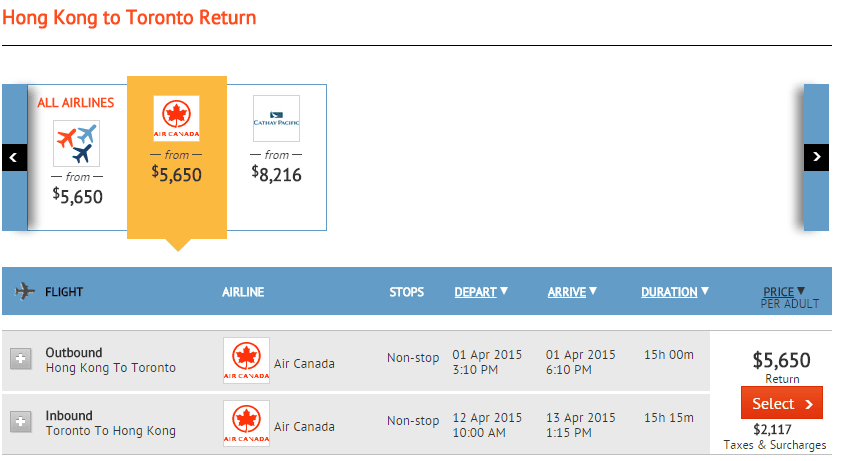Click the left carousel arrow
The width and height of the screenshot is (843, 461).
point(14,157)
